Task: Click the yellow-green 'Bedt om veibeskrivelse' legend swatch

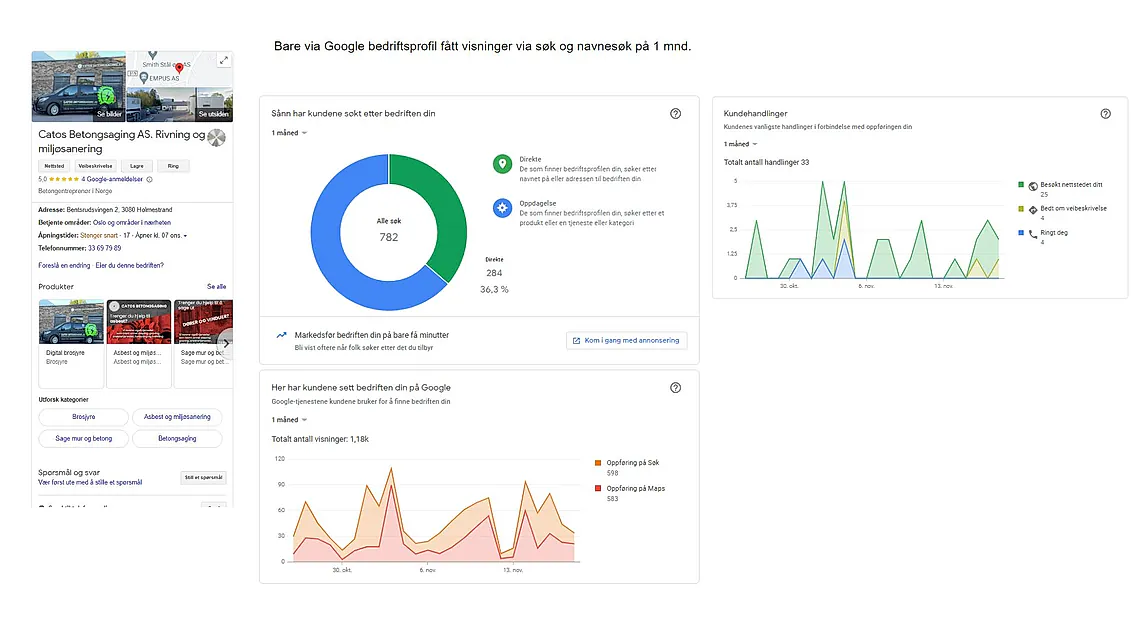Action: (x=1021, y=209)
